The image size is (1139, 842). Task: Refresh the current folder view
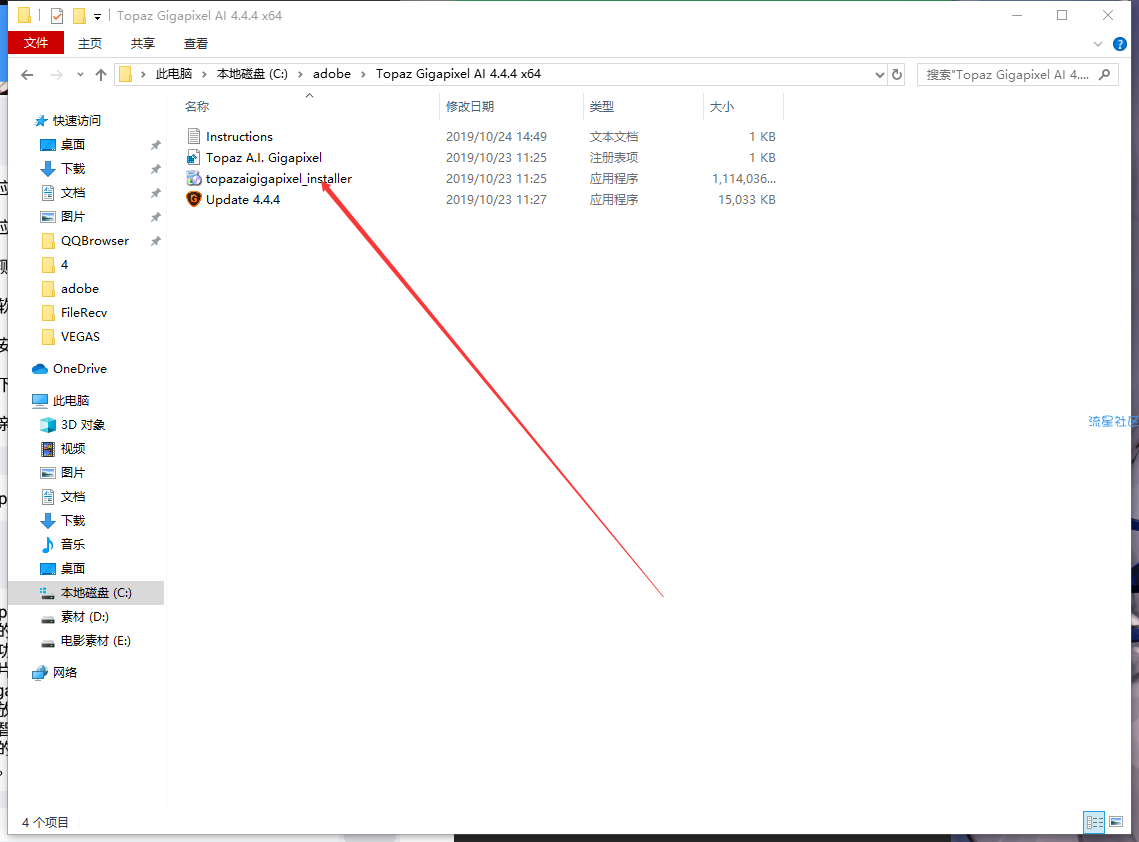(897, 74)
